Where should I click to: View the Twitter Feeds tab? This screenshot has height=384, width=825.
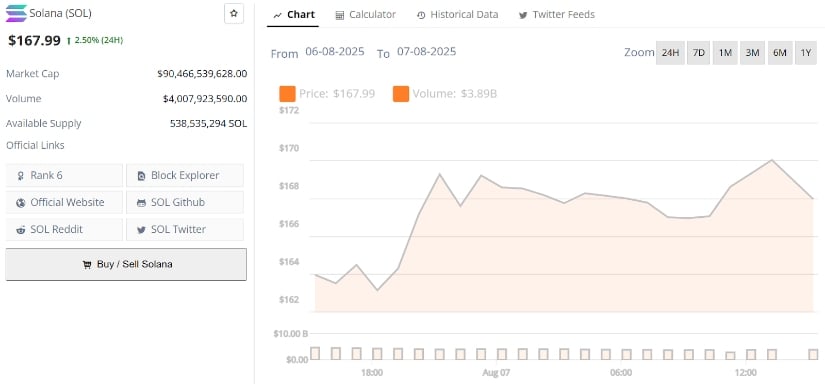(557, 15)
